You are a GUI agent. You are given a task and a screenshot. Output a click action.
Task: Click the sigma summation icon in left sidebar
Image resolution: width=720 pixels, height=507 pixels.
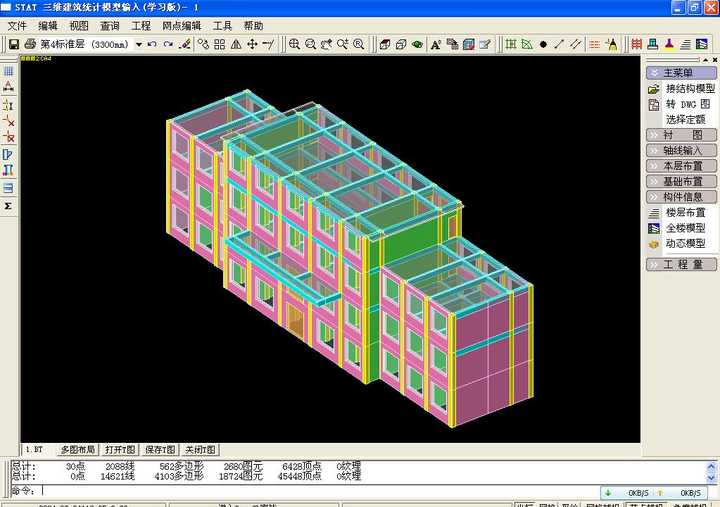point(8,206)
